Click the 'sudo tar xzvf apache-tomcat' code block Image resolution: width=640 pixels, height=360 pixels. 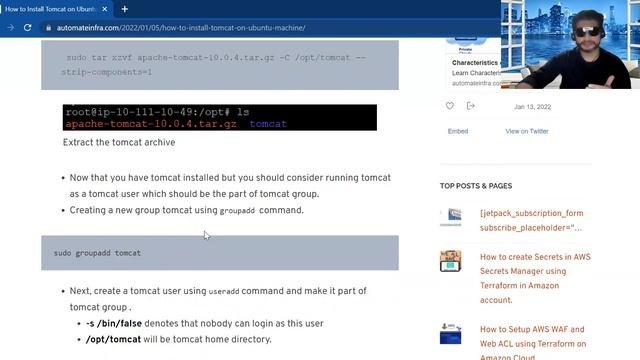point(220,65)
